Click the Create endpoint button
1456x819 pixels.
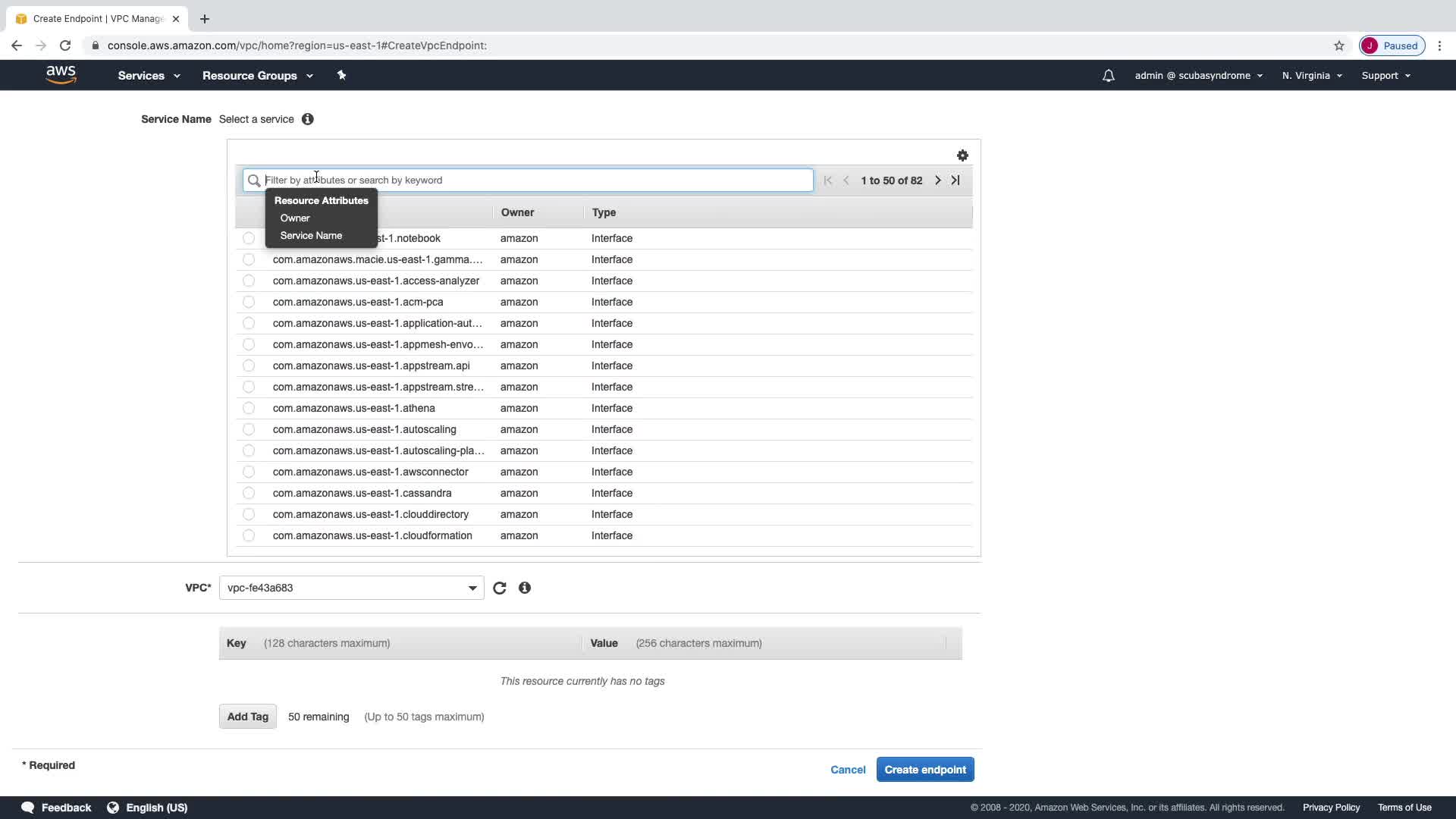[924, 770]
